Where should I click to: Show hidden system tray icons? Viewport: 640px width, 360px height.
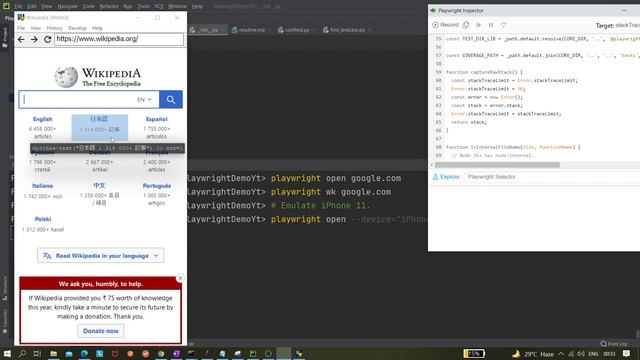(x=561, y=354)
